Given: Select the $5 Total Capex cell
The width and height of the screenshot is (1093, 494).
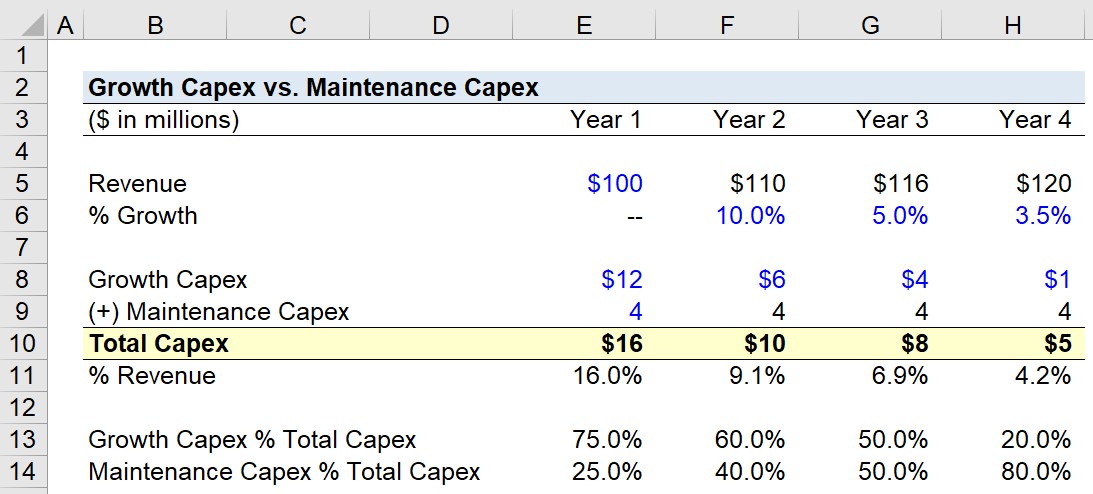Looking at the screenshot, I should pyautogui.click(x=1057, y=344).
